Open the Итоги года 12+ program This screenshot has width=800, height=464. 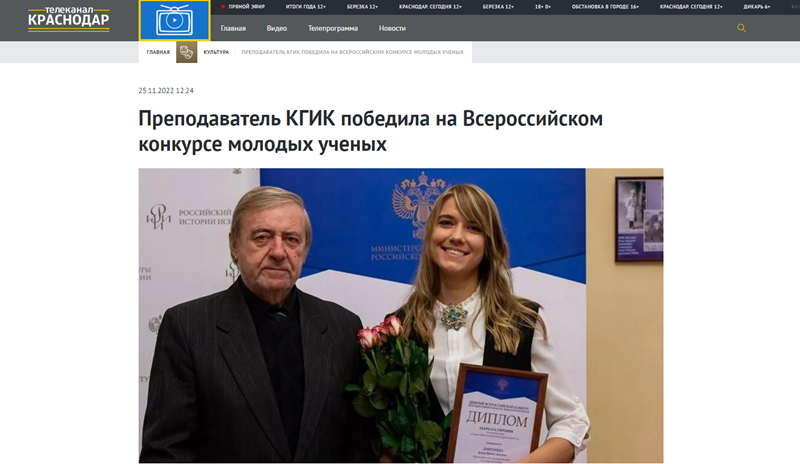(x=306, y=7)
